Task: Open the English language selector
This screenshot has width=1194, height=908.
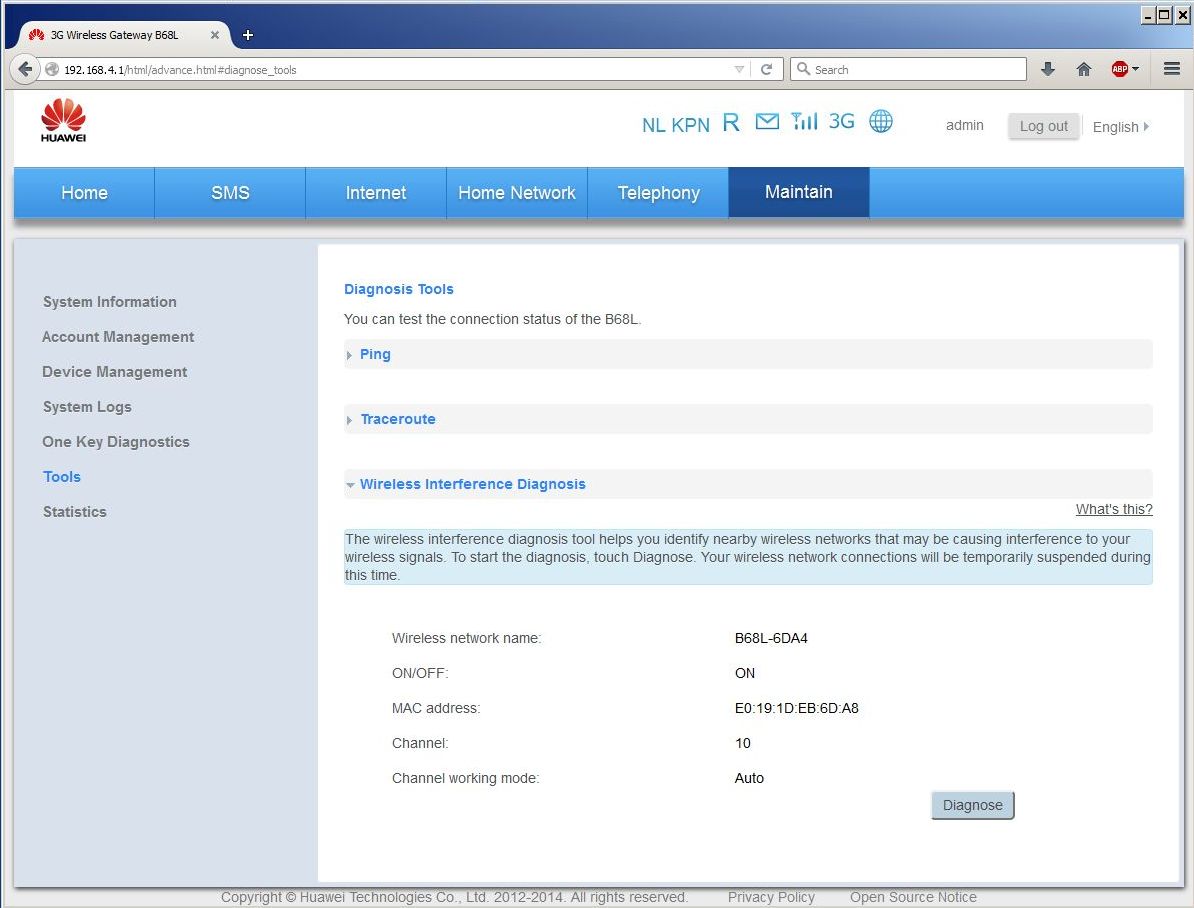Action: 1120,126
